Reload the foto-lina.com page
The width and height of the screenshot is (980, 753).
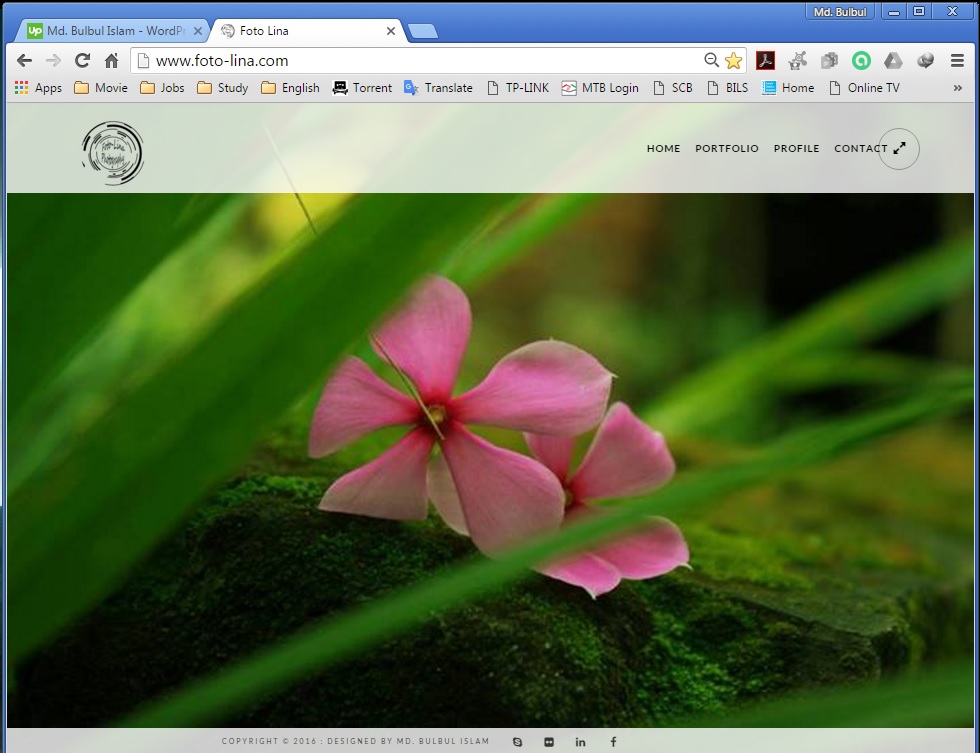pyautogui.click(x=82, y=61)
